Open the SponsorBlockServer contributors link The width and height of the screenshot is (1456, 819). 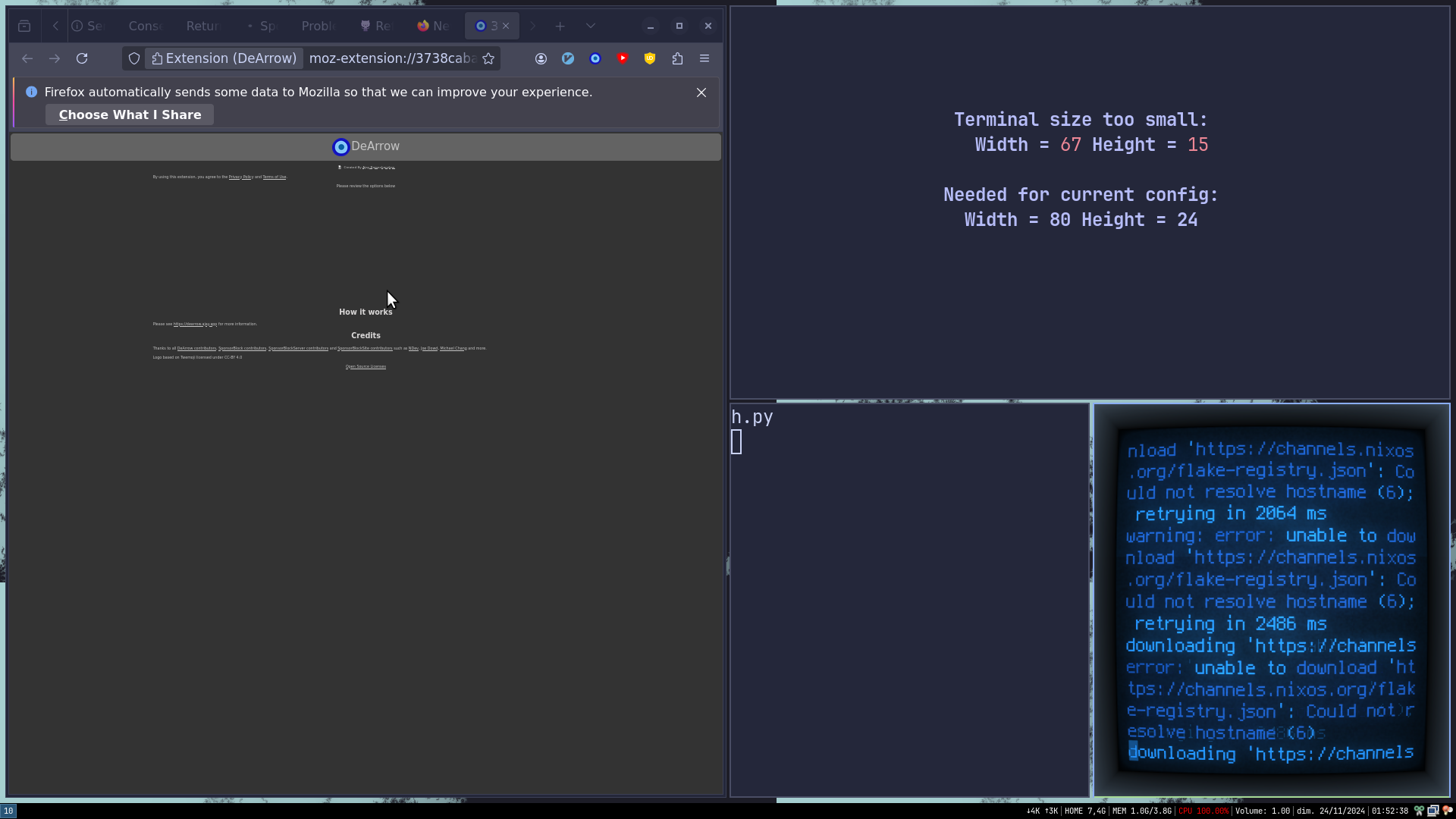298,348
